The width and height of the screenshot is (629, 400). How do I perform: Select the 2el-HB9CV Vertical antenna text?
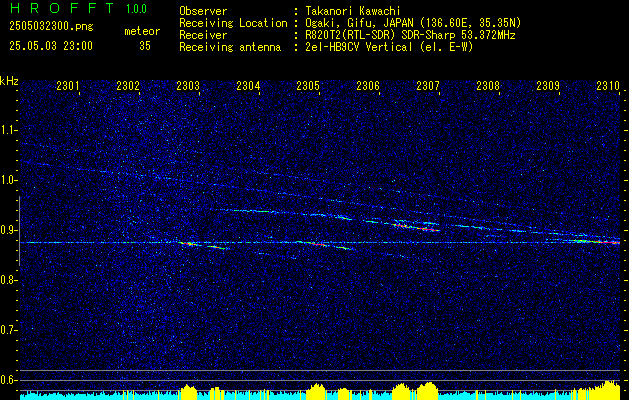[390, 47]
